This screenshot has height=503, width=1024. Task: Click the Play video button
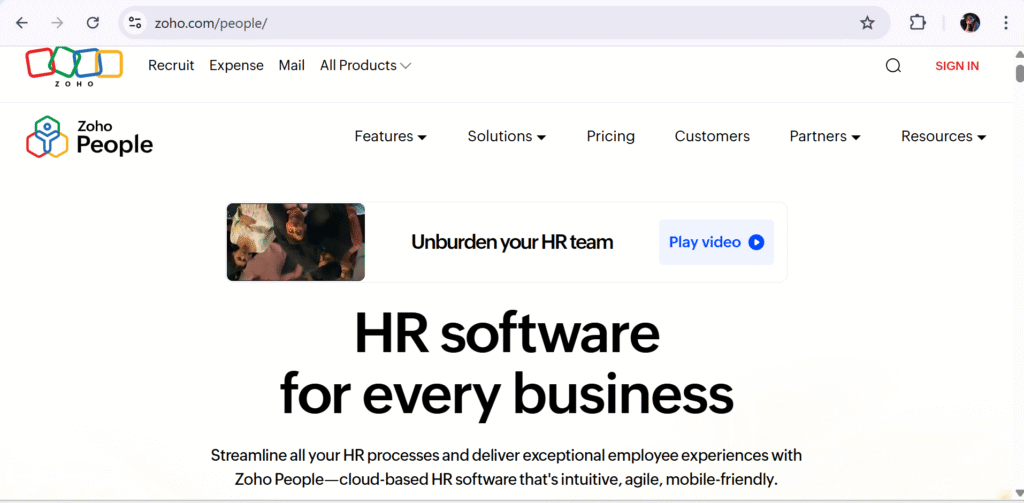point(716,242)
